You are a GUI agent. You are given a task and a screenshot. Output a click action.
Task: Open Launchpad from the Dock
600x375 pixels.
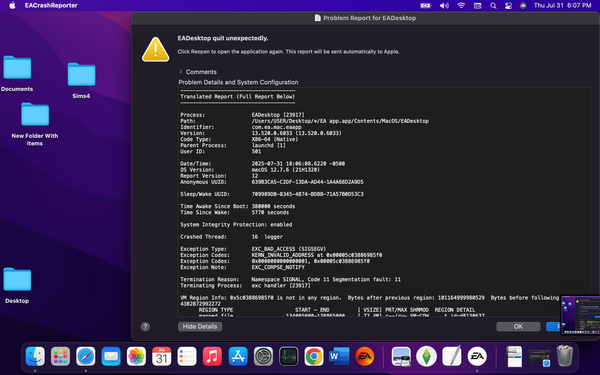tap(60, 356)
